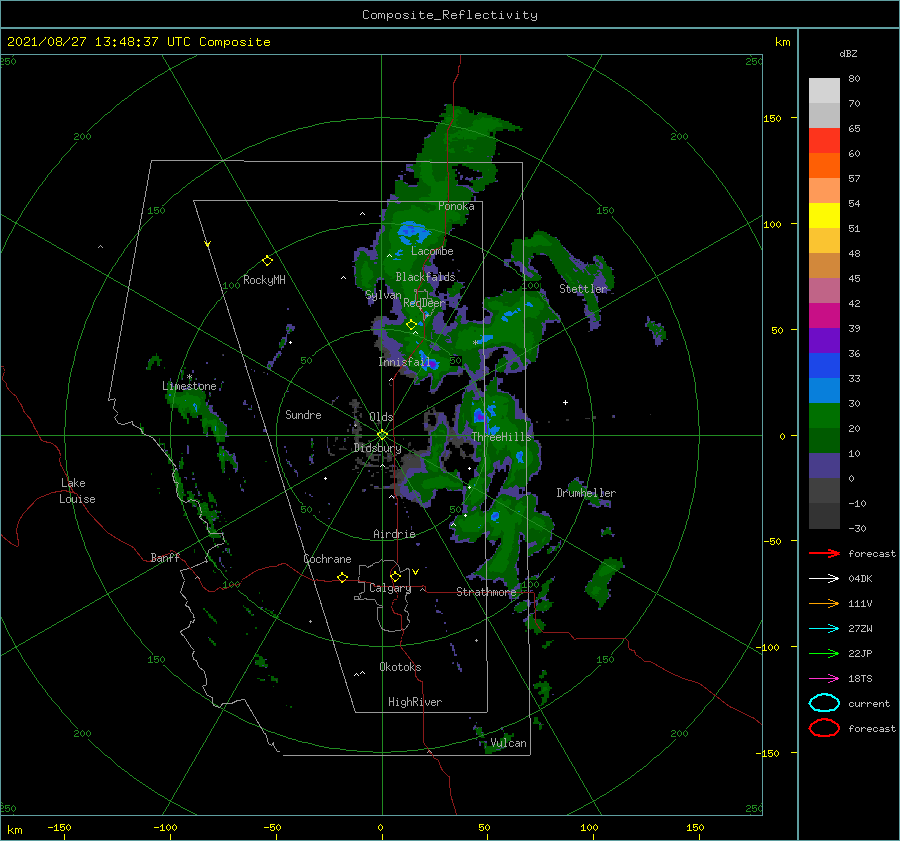
Task: Click the HighRiver label
Action: pos(415,702)
